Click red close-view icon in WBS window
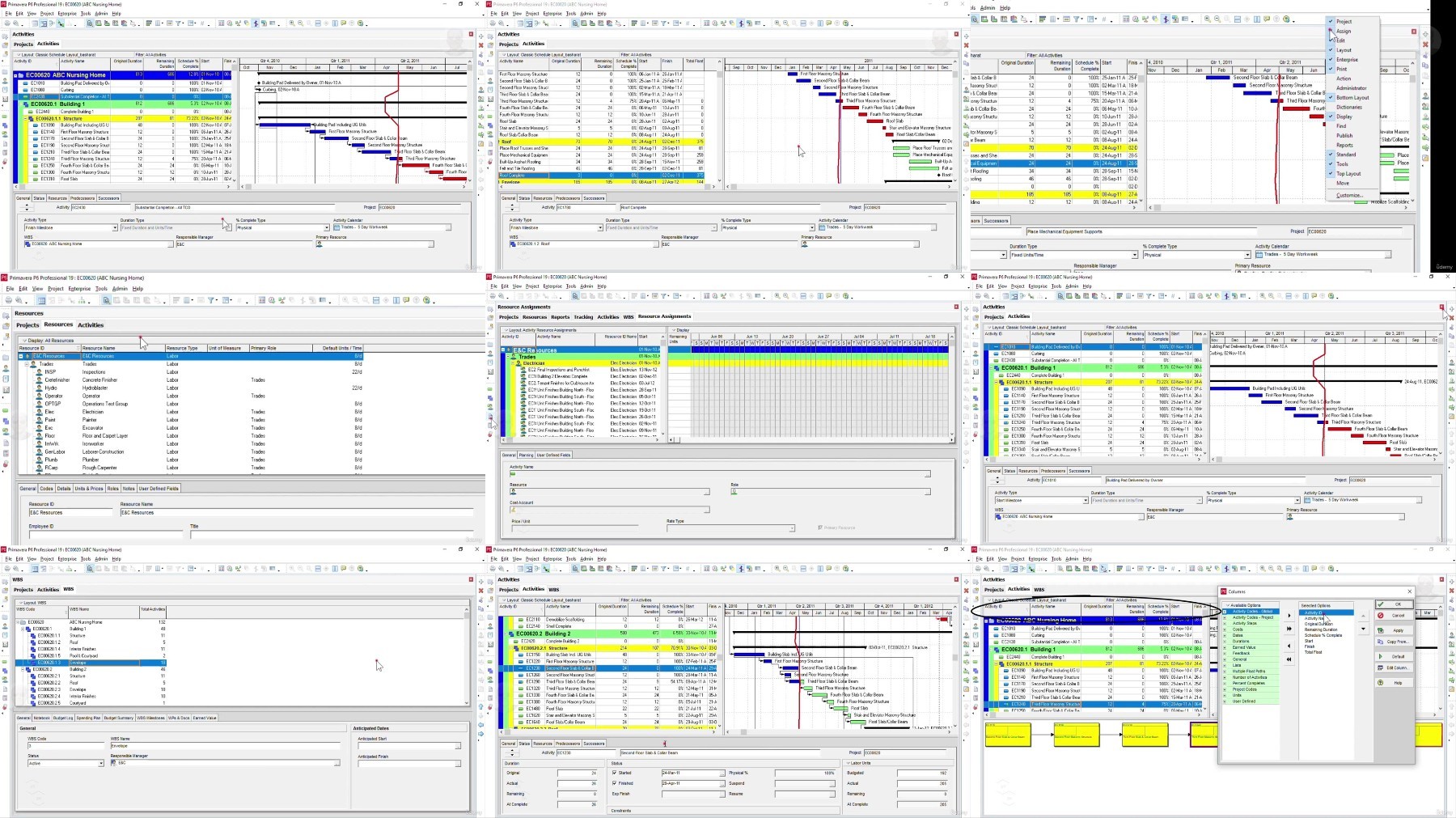The image size is (1456, 818). [x=471, y=579]
